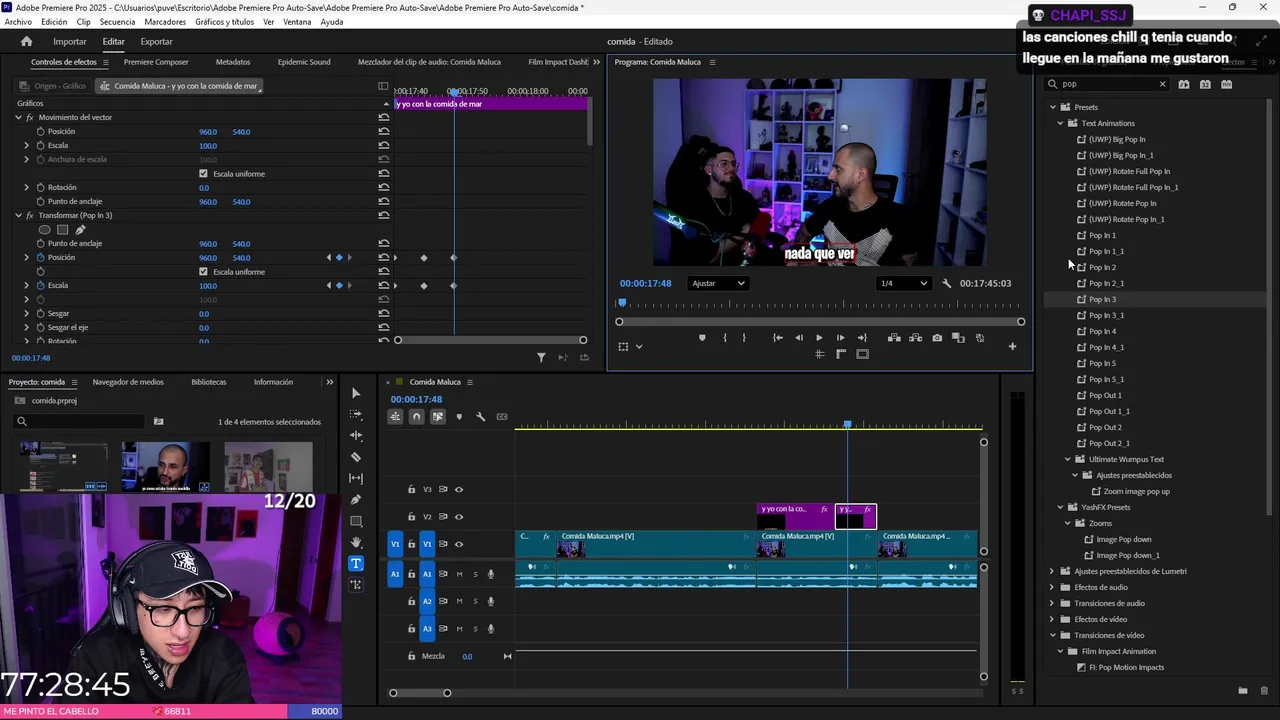1280x720 pixels.
Task: Toggle V2 track output eye
Action: [x=459, y=517]
